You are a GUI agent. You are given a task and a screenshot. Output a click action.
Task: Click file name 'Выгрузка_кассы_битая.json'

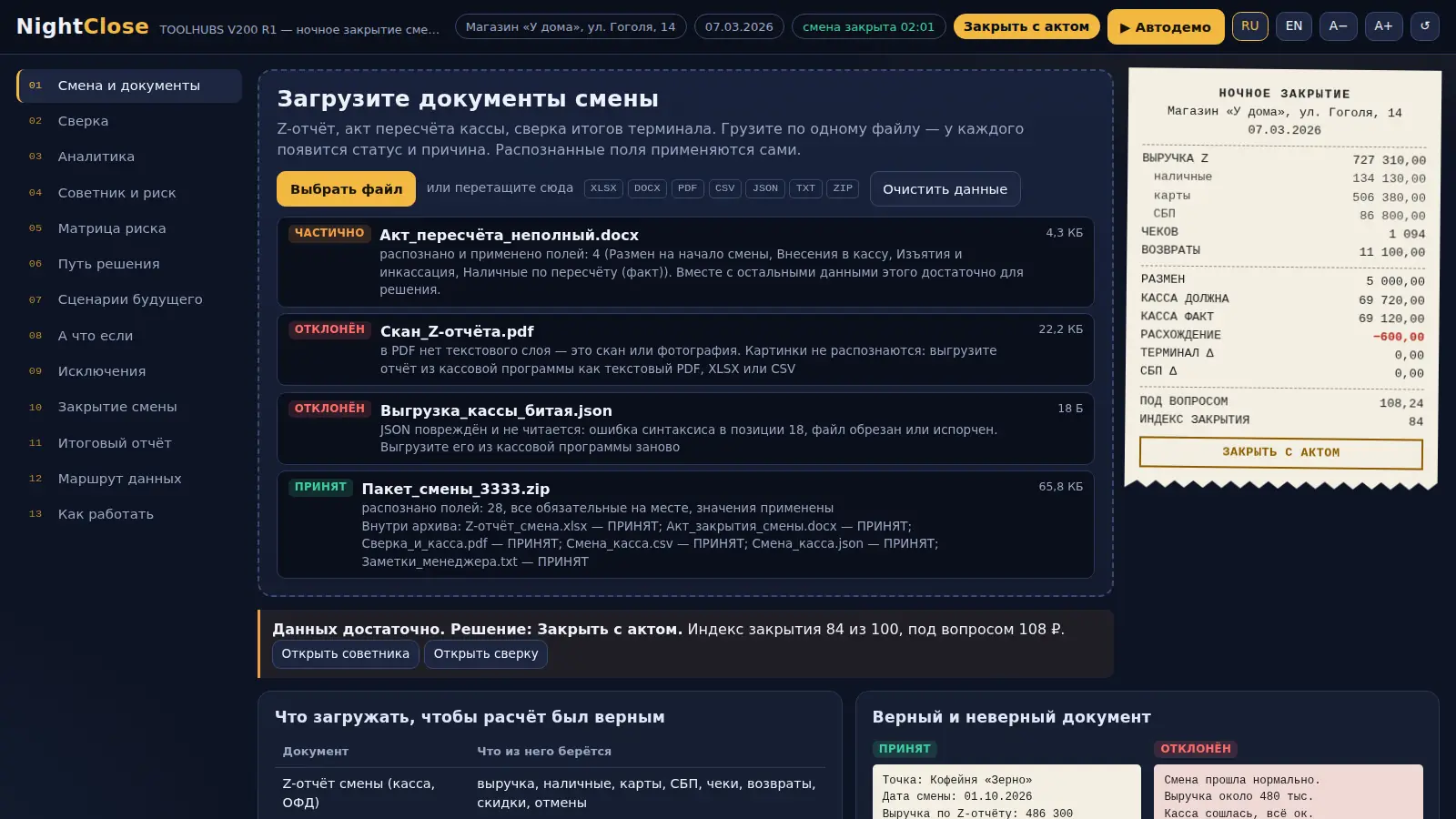point(496,410)
